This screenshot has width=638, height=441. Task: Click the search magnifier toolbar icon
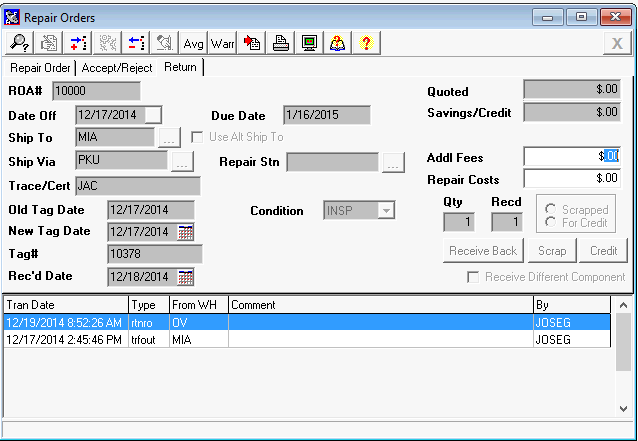point(19,43)
